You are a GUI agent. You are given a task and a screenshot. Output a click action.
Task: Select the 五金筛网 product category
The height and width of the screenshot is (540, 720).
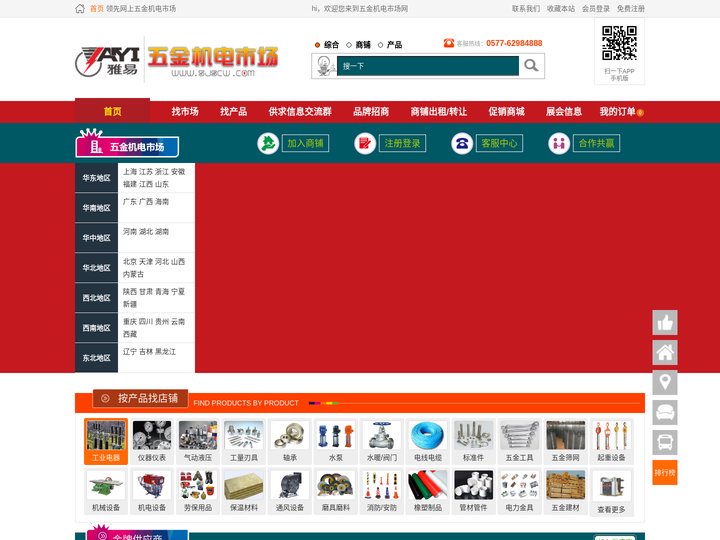[x=565, y=441]
